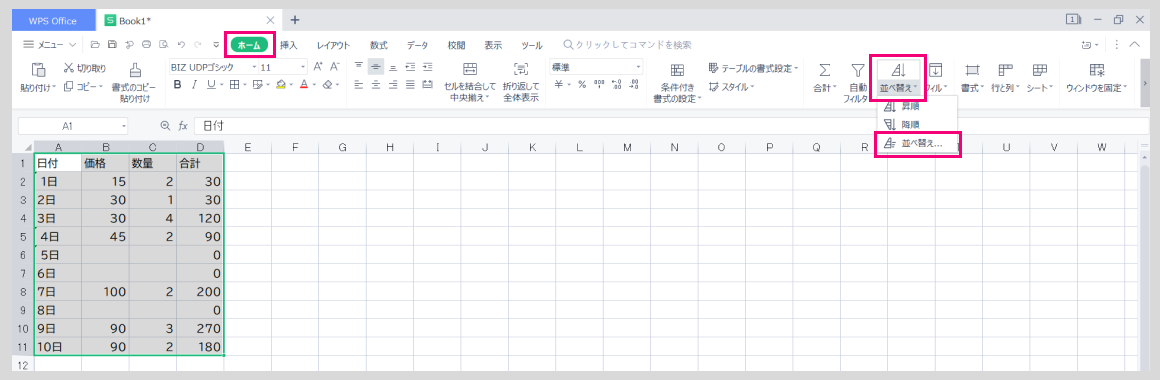Click the decrease indent icon

click(410, 67)
